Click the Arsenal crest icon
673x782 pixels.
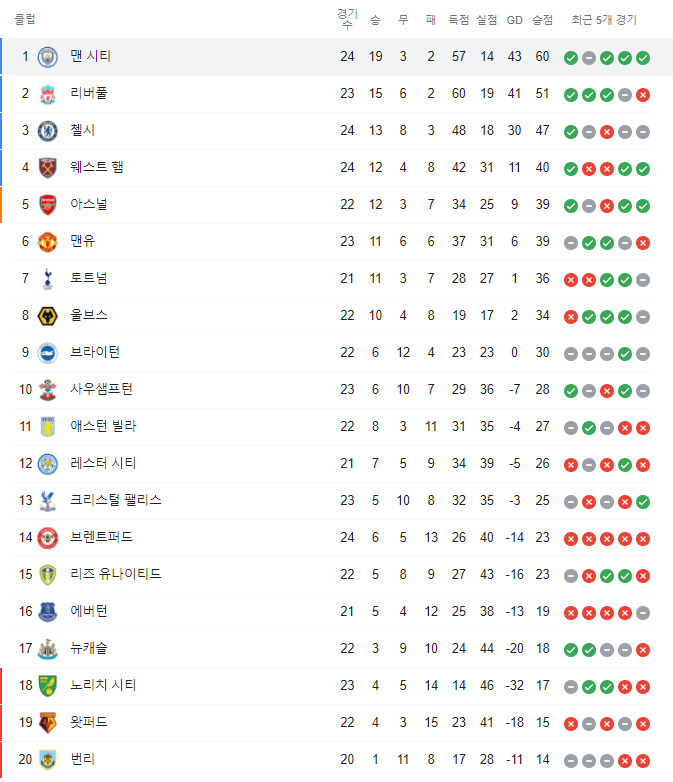pos(48,205)
